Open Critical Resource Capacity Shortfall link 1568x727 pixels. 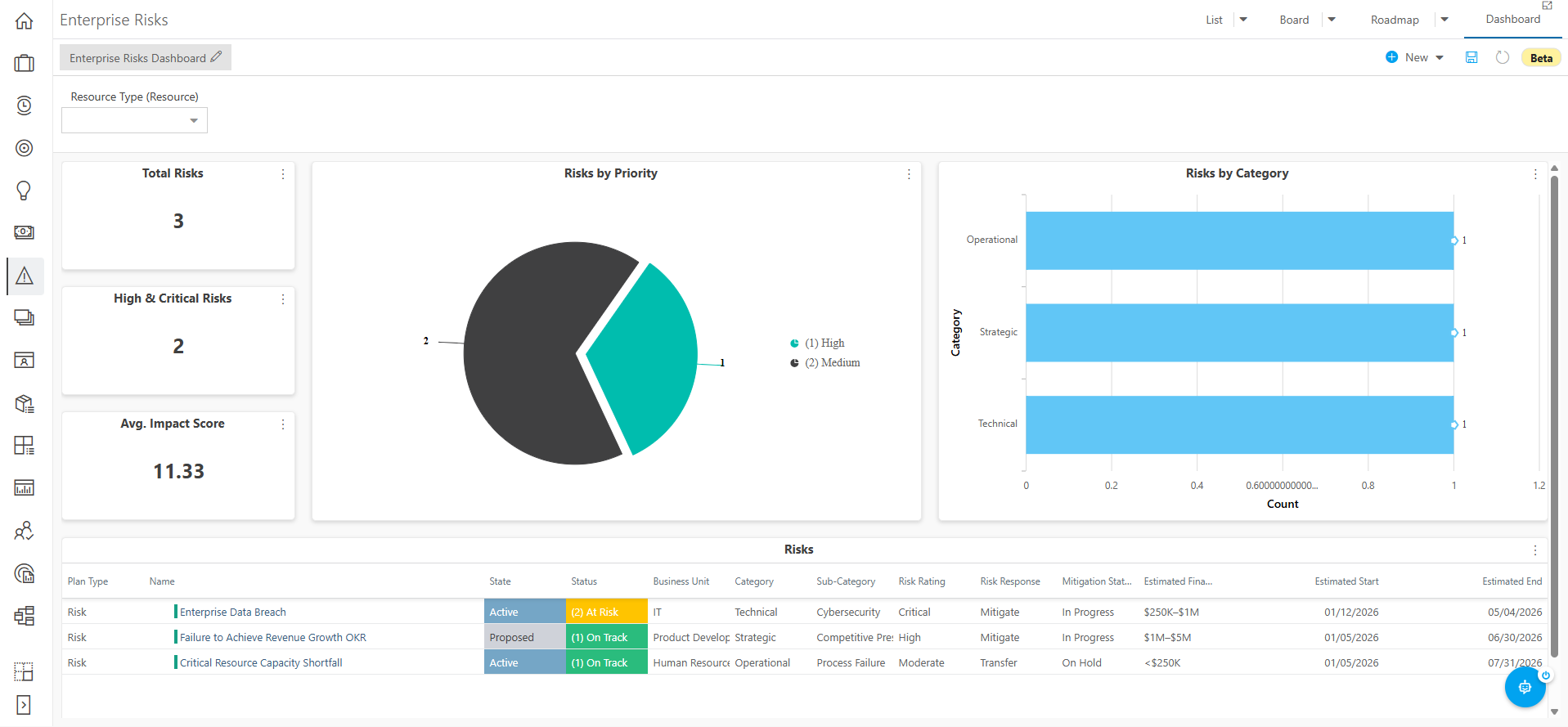click(x=261, y=662)
